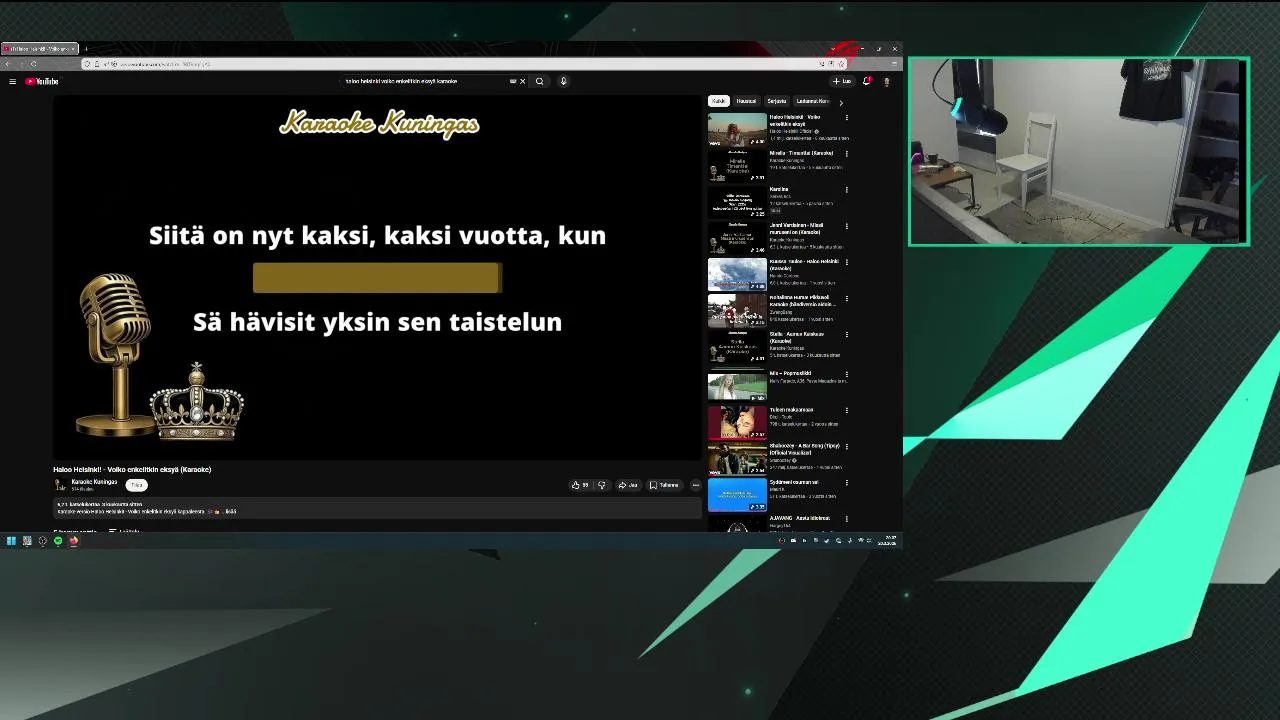This screenshot has width=1280, height=720.
Task: Clear the YouTube search box text
Action: 522,81
